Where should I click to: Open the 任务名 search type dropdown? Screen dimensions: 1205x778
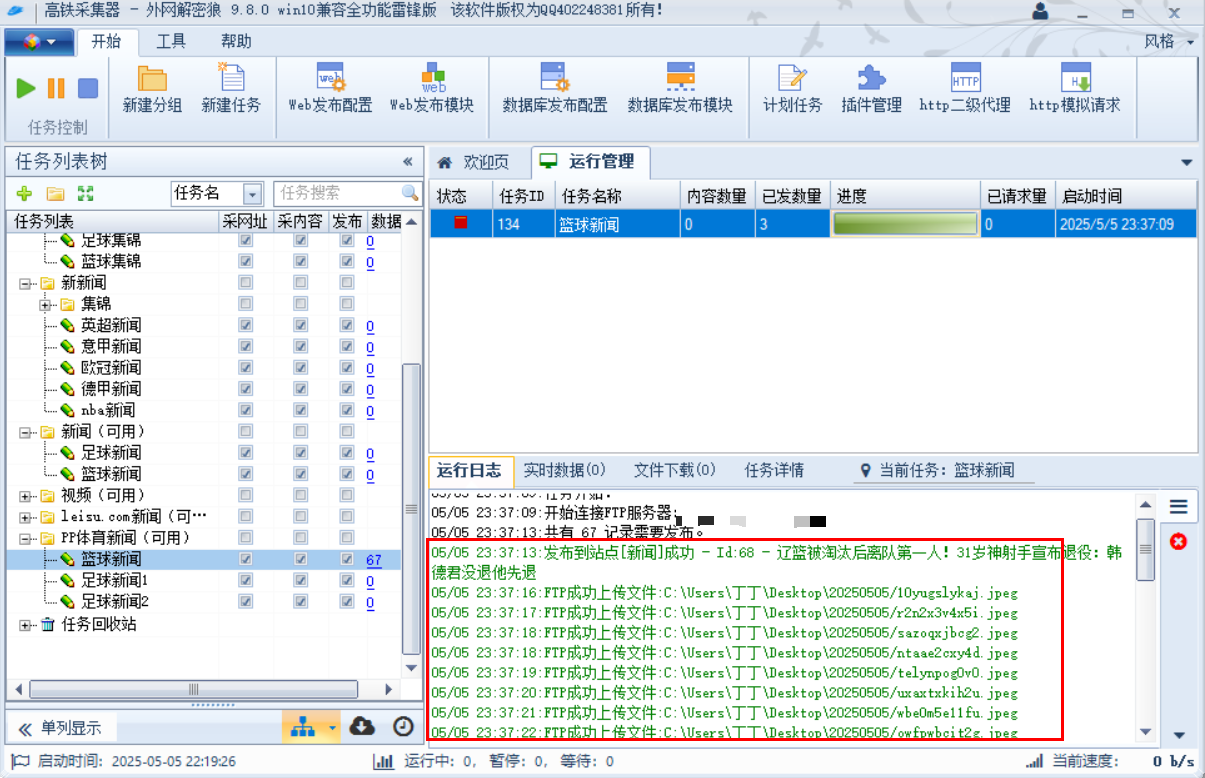(x=253, y=194)
